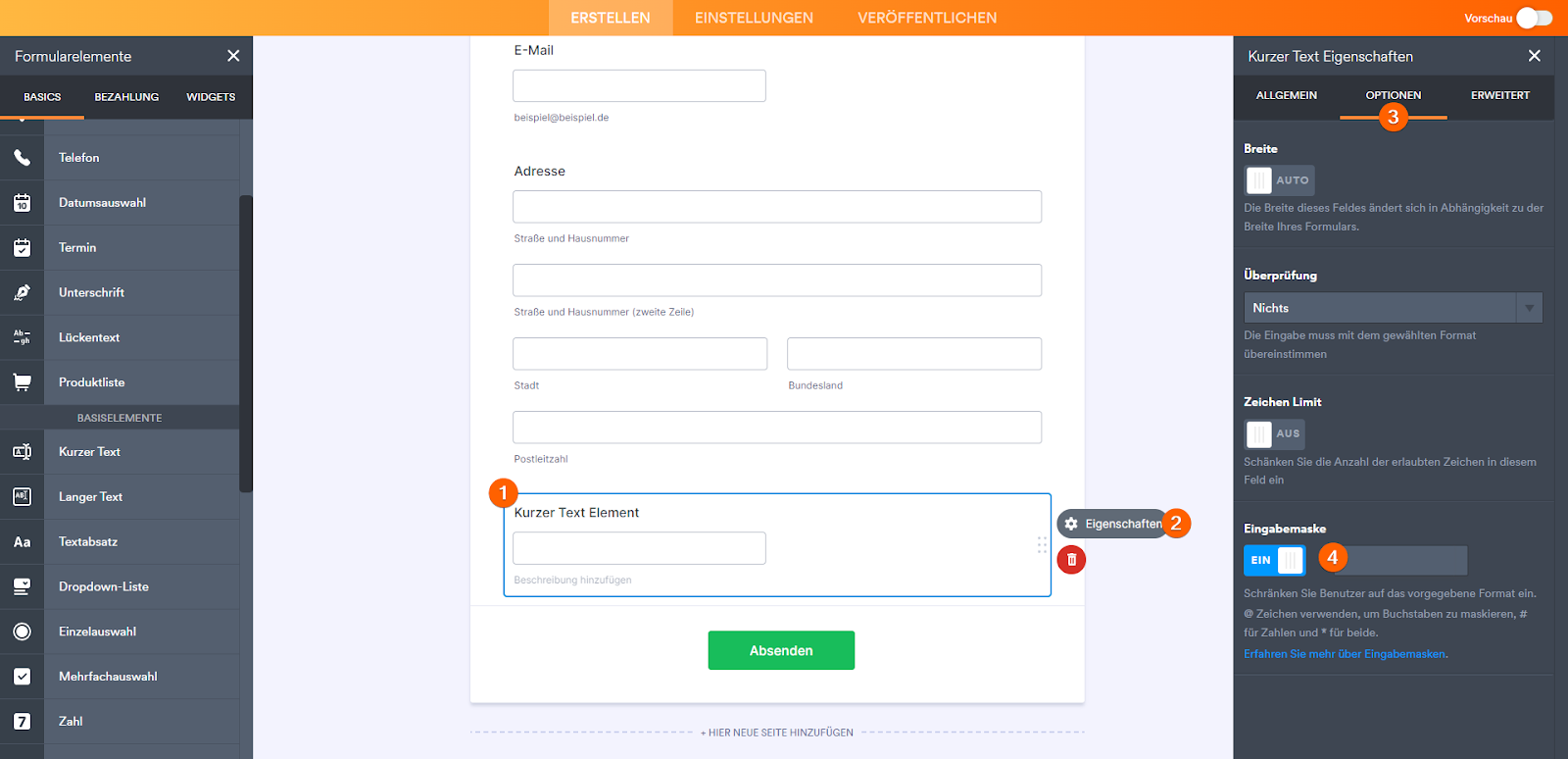1568x759 pixels.
Task: Switch the Breite Auto toggle
Action: pyautogui.click(x=1279, y=180)
